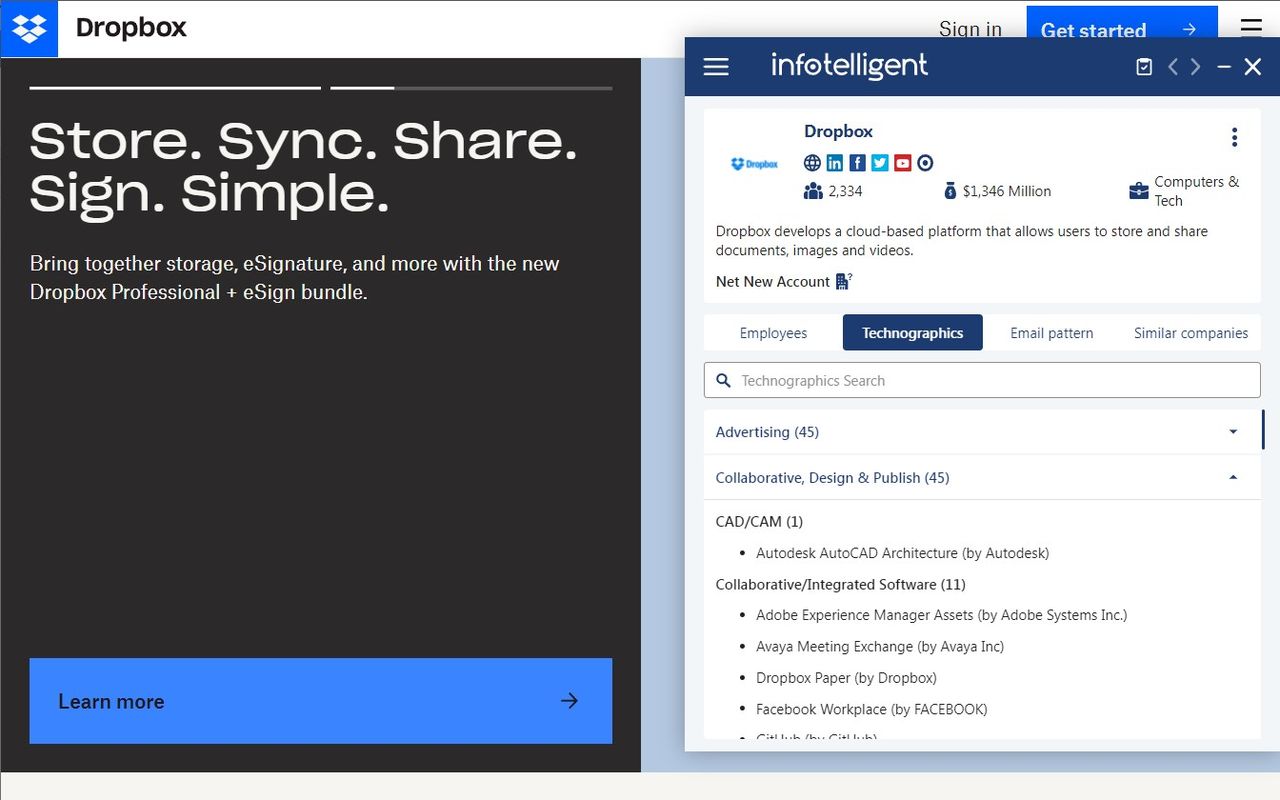Click the 2,334 employee count value

(x=845, y=191)
